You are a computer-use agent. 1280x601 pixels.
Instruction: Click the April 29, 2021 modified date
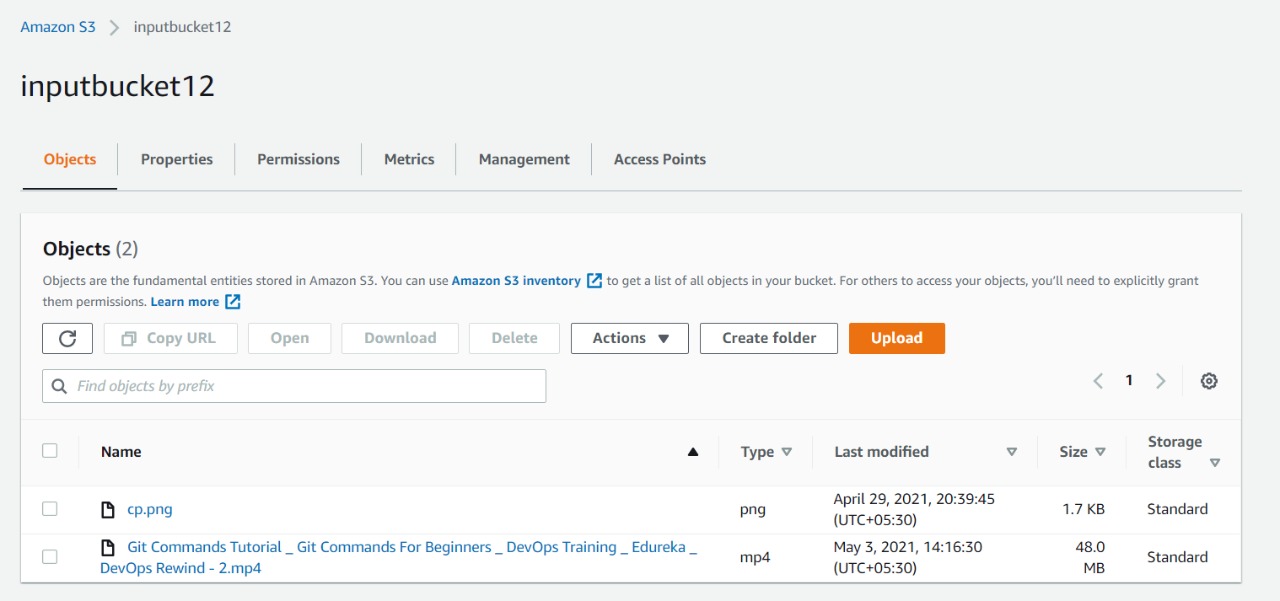(x=914, y=509)
